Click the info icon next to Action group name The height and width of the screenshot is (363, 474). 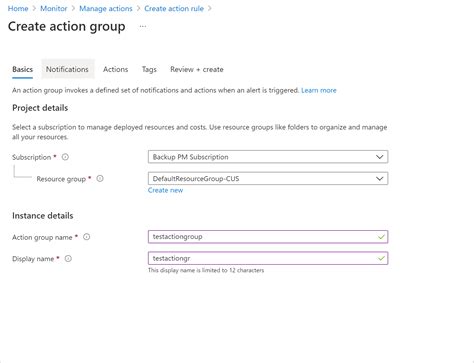(x=87, y=237)
